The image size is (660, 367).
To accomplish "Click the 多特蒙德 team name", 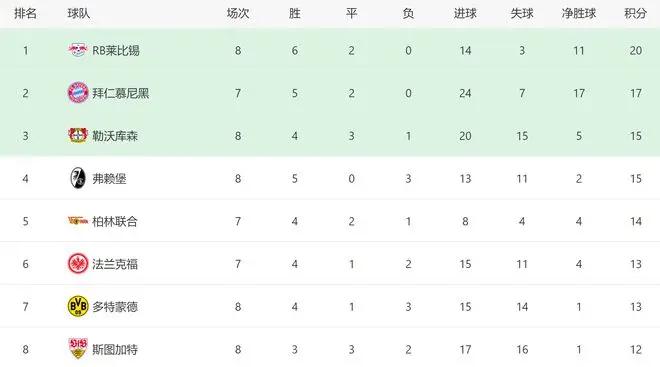I will (115, 306).
